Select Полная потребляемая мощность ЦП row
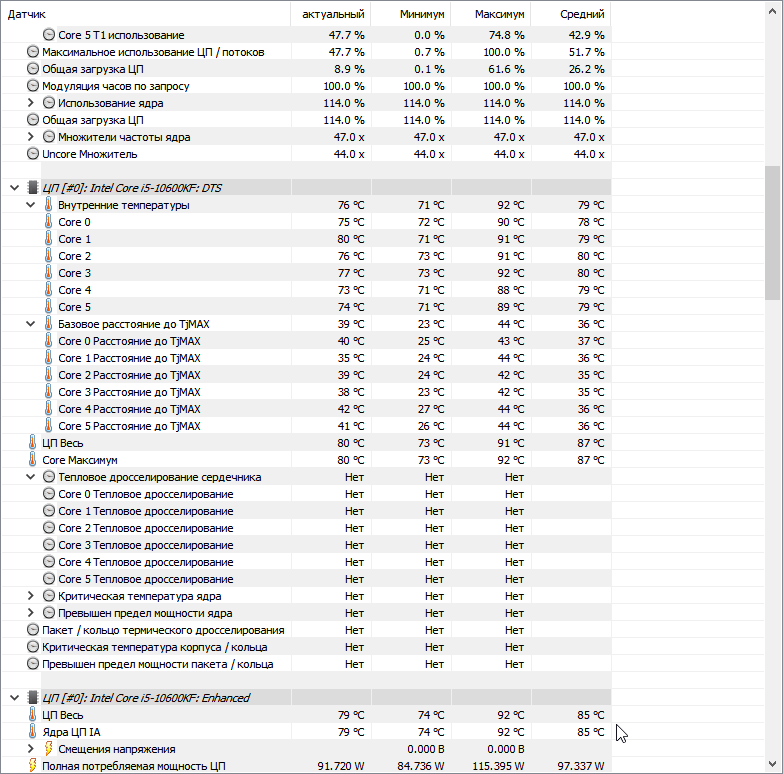Viewport: 783px width, 774px height. click(x=306, y=766)
